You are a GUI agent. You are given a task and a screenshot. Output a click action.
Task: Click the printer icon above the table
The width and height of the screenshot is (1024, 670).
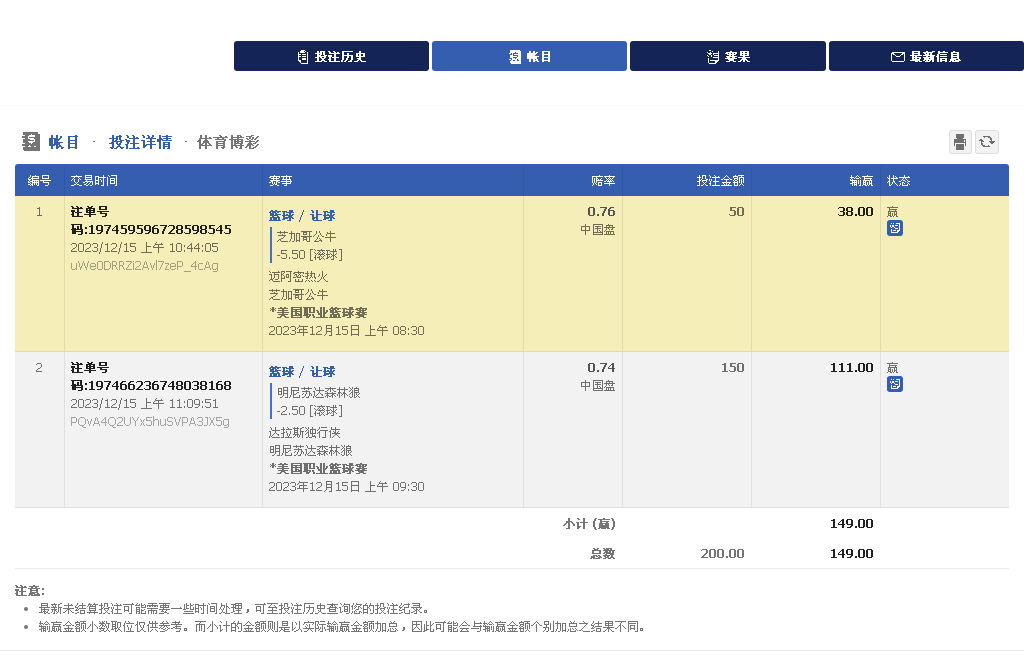(960, 142)
